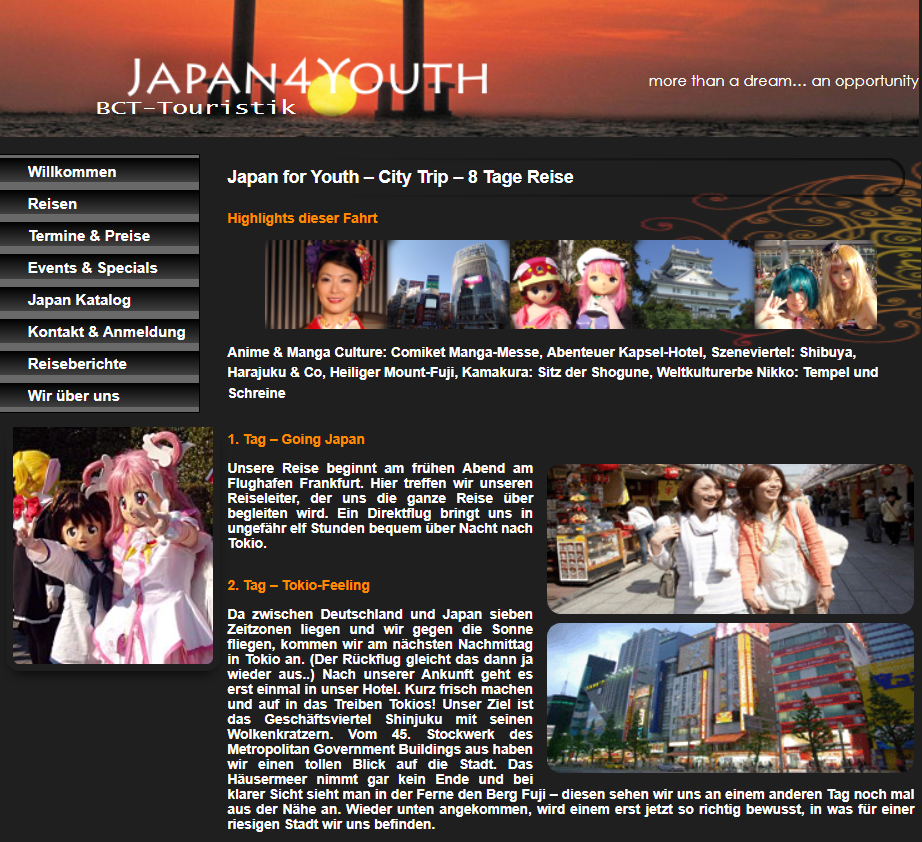Select Wir über uns menu entry
Image resolution: width=922 pixels, height=842 pixels.
[x=99, y=396]
